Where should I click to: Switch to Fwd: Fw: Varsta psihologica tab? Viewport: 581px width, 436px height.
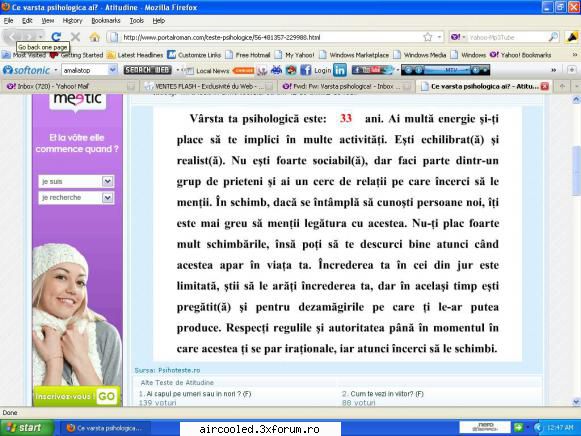[346, 86]
